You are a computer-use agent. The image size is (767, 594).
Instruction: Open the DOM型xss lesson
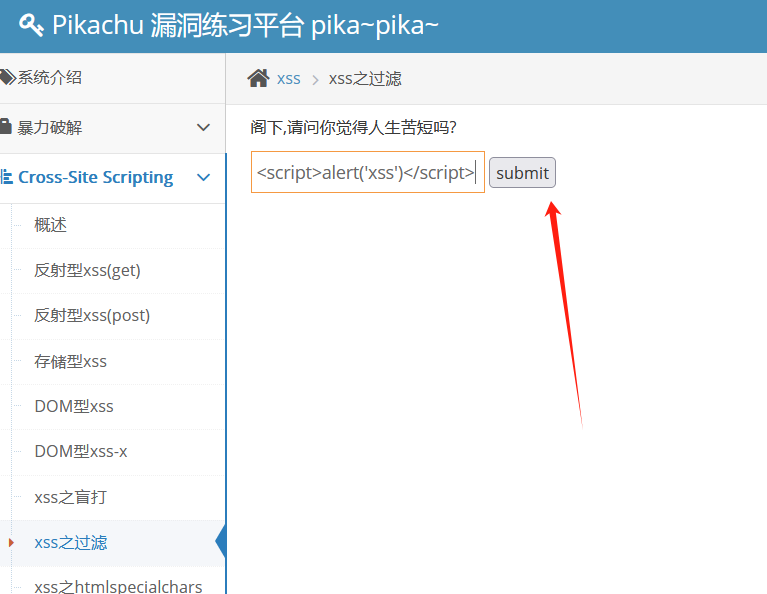(74, 406)
